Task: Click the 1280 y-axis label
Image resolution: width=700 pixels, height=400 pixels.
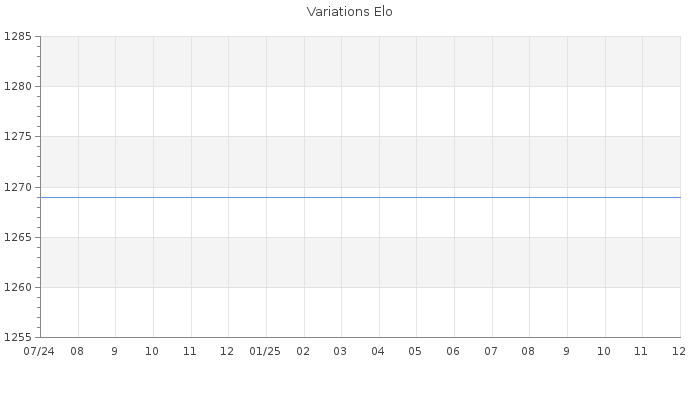Action: pos(18,87)
